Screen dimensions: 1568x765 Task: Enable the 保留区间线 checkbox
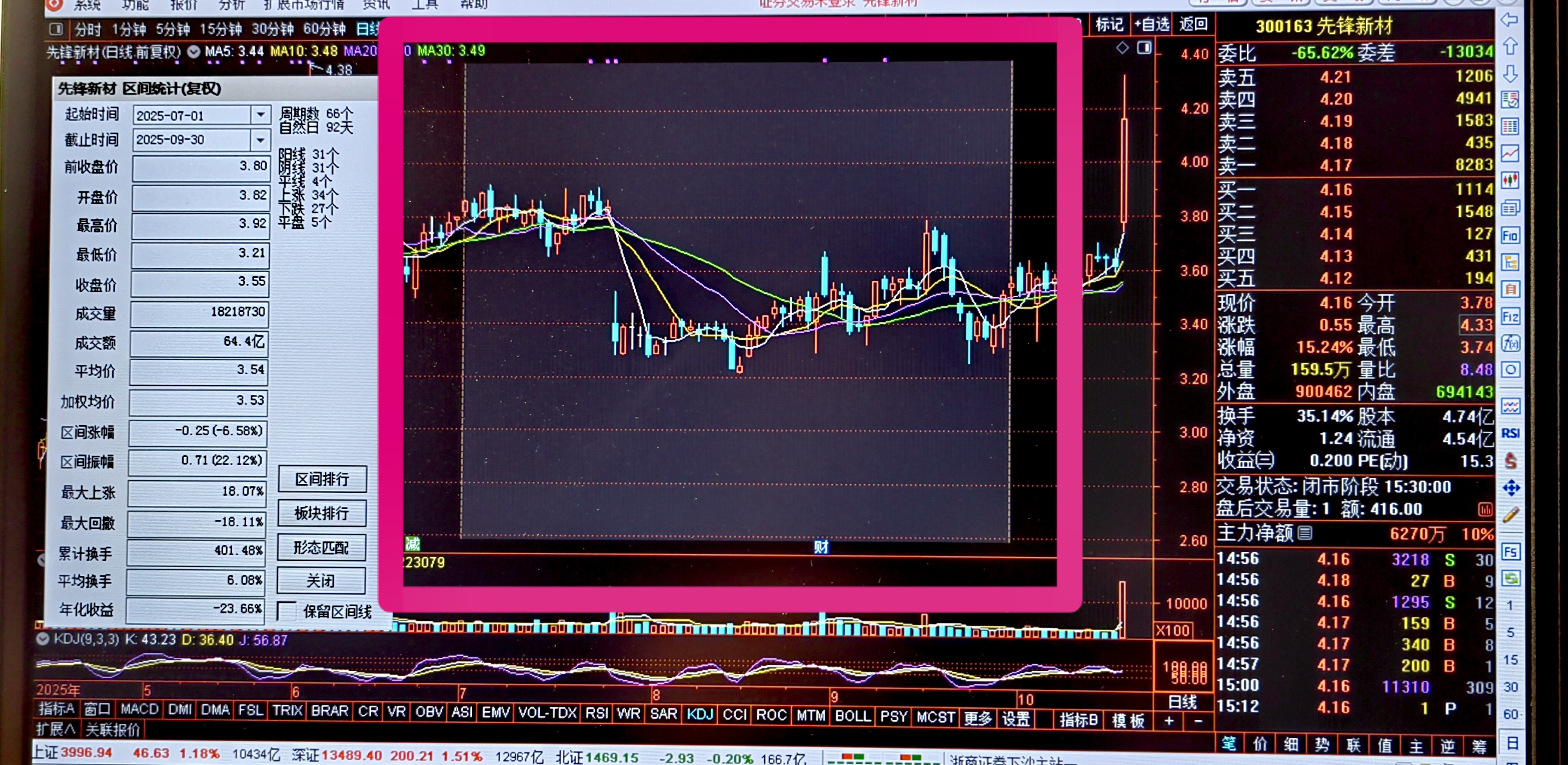pos(287,611)
